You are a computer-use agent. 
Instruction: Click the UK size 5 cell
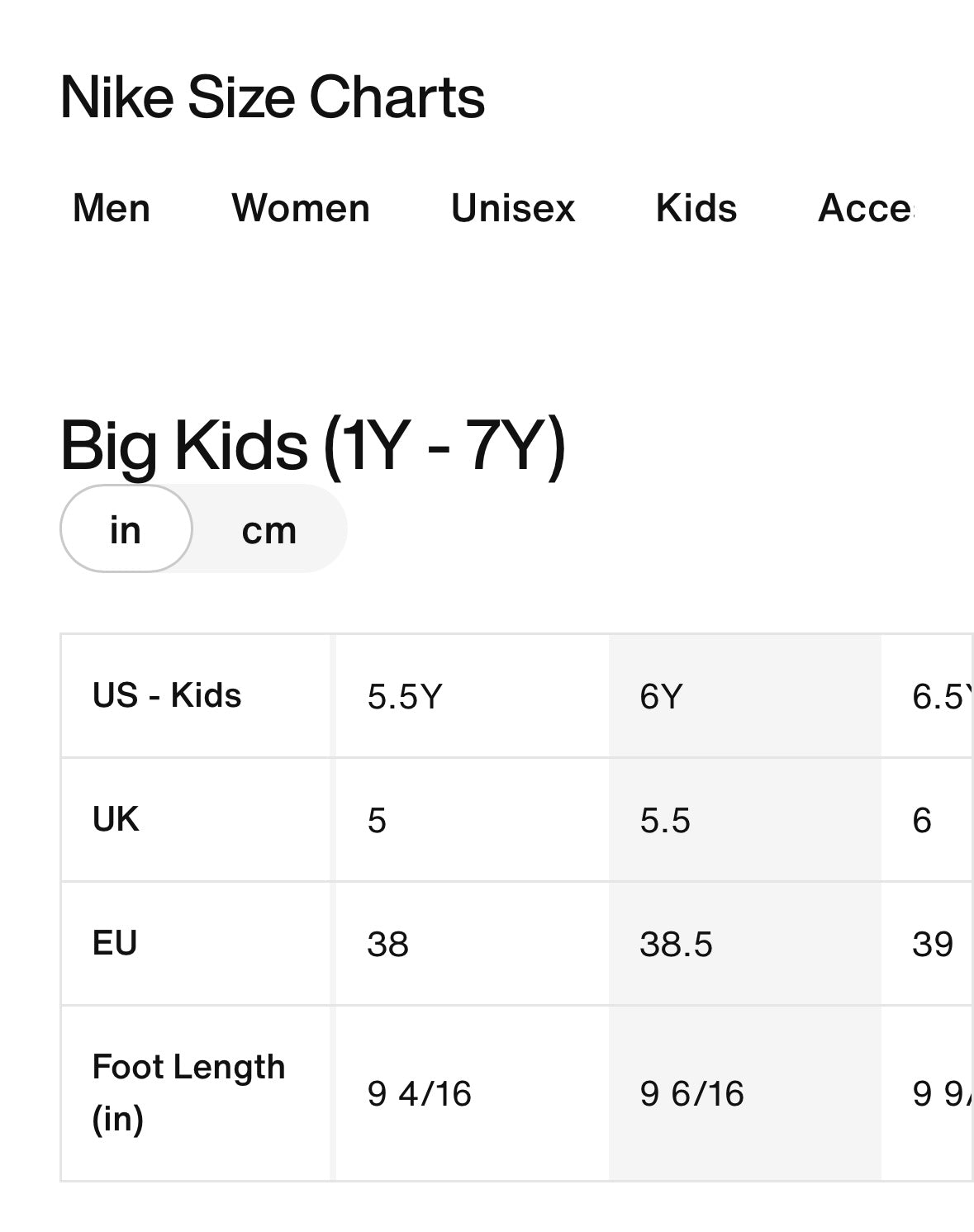coord(377,821)
